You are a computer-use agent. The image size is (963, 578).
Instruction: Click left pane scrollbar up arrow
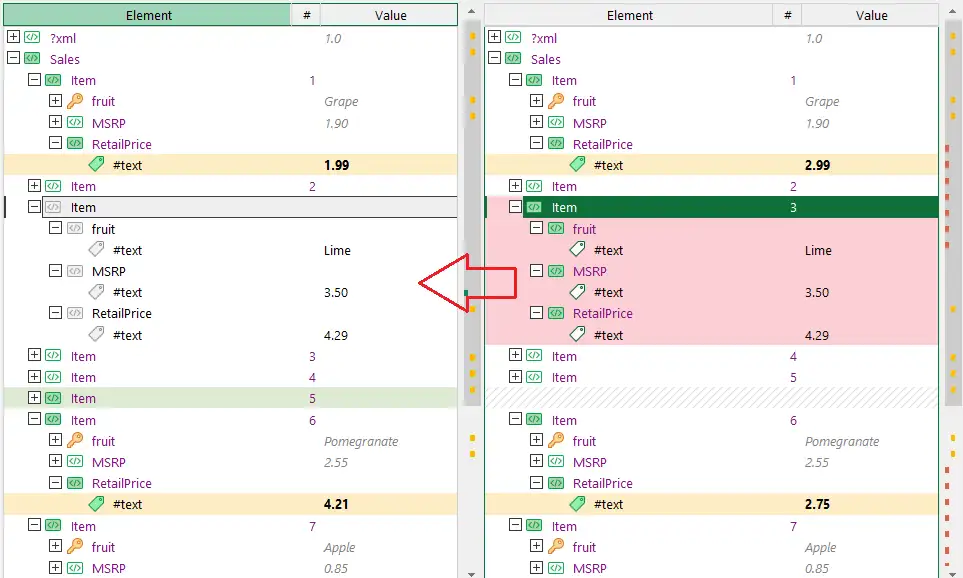[x=471, y=11]
